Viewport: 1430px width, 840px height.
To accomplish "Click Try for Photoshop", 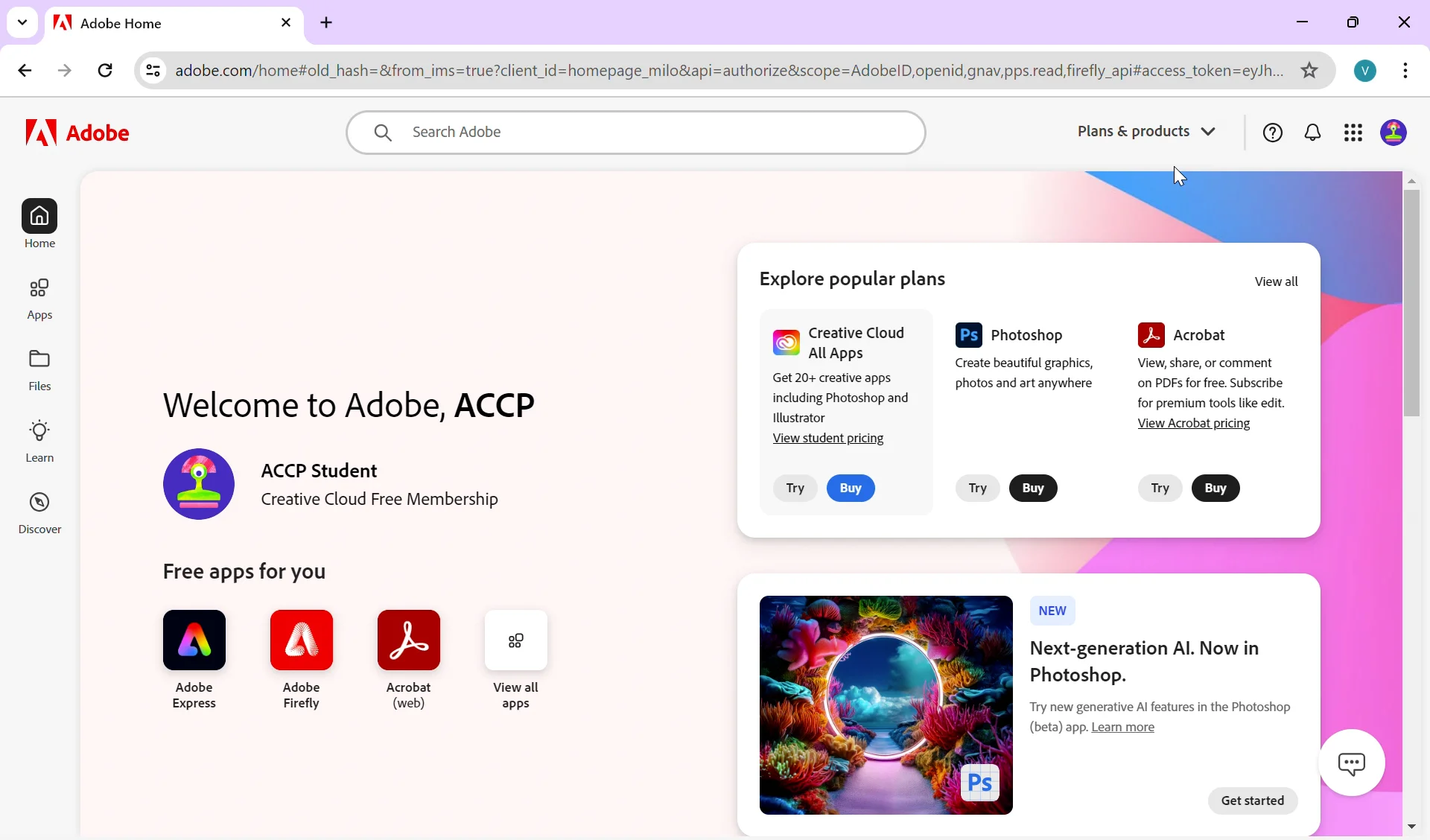I will (978, 489).
